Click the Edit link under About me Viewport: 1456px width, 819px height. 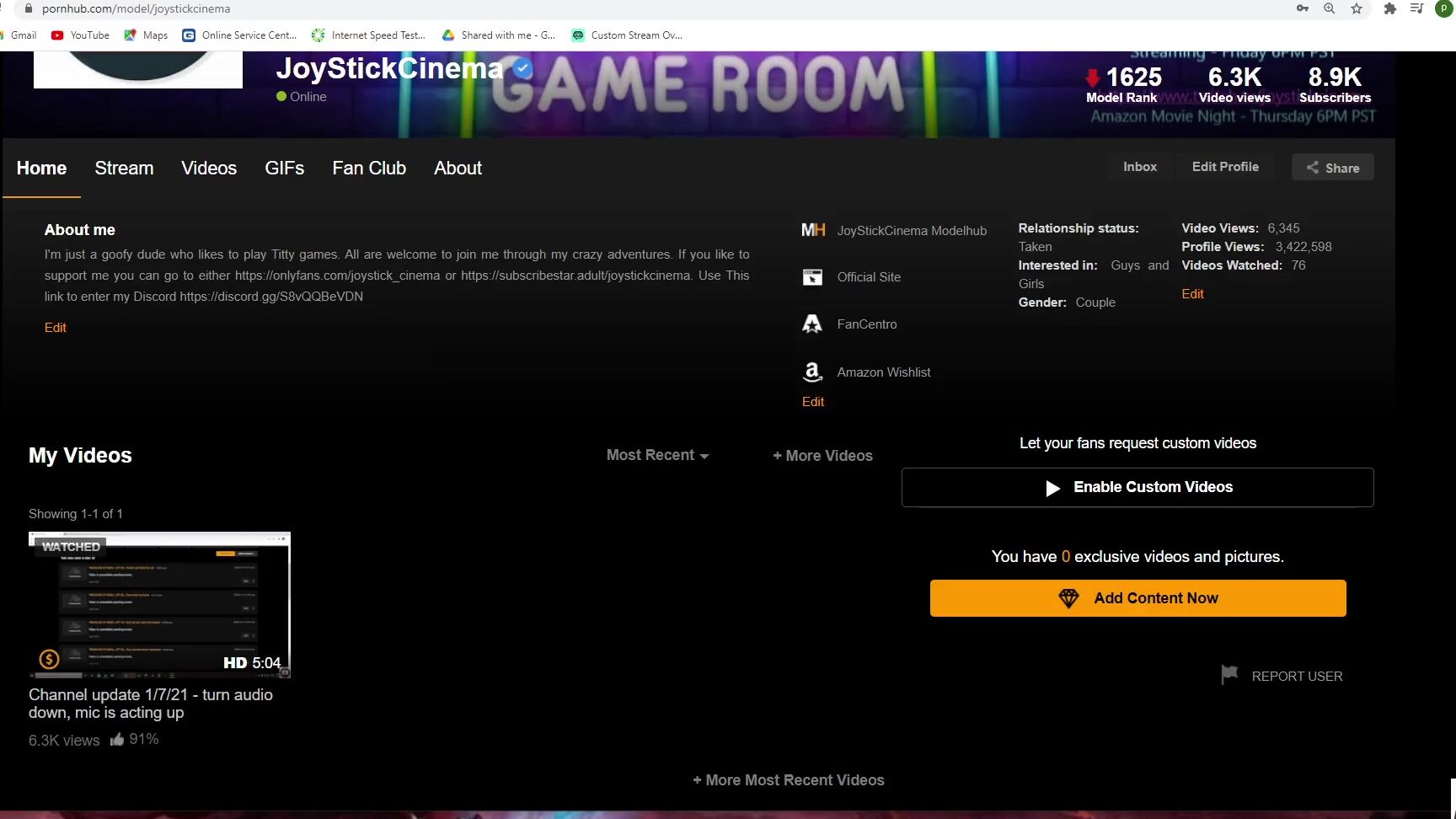[56, 327]
